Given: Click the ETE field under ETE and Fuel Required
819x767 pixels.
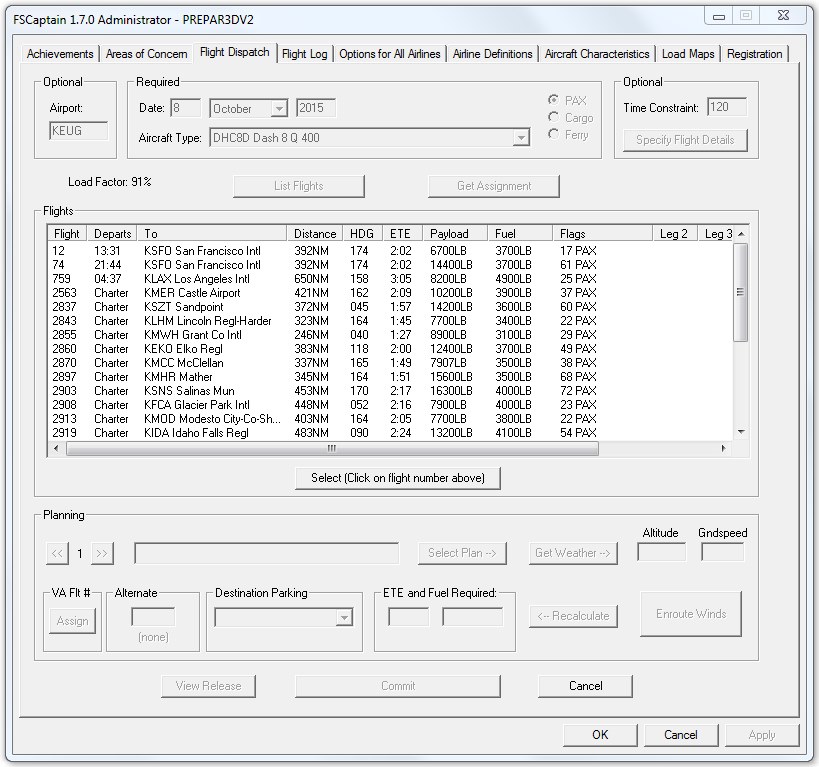Looking at the screenshot, I should [x=408, y=617].
